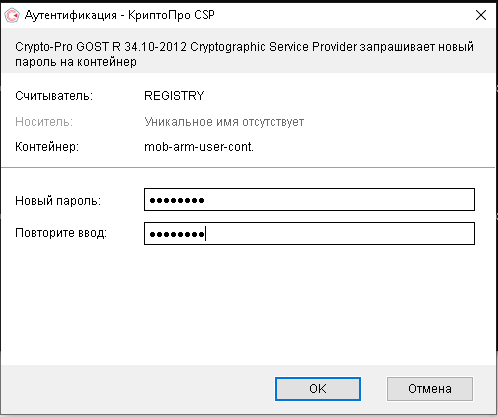Click the gray footer area left of OK
The height and width of the screenshot is (417, 498).
tap(137, 389)
